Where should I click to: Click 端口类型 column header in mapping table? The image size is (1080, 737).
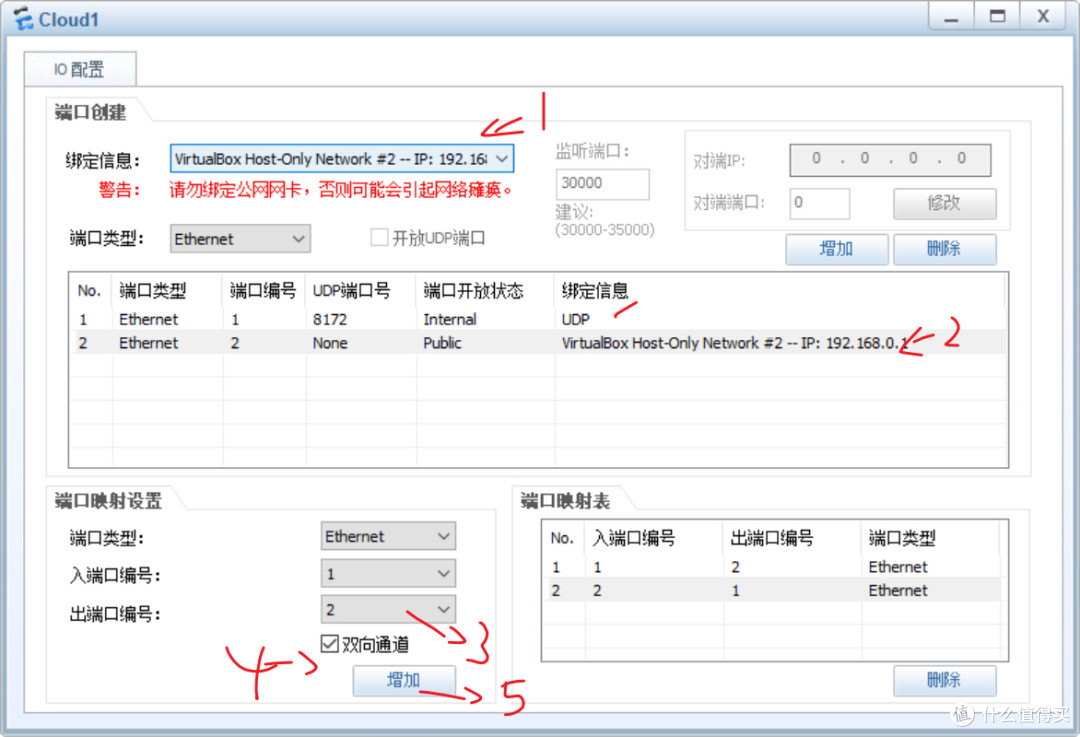(930, 538)
